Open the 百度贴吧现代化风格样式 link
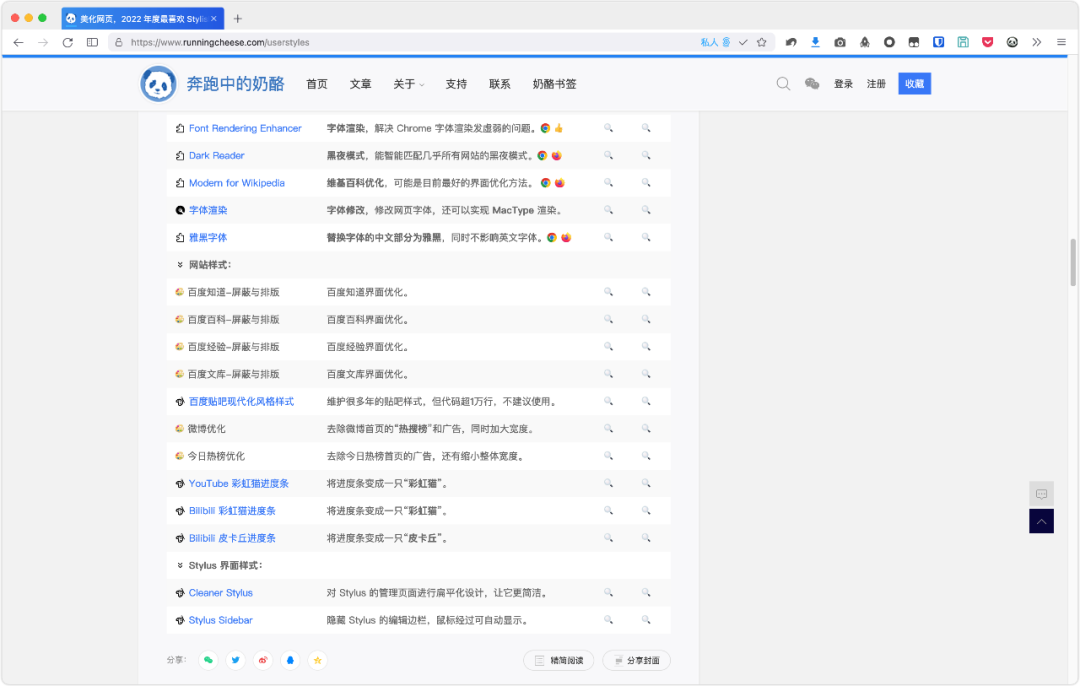This screenshot has height=686, width=1080. pyautogui.click(x=242, y=402)
